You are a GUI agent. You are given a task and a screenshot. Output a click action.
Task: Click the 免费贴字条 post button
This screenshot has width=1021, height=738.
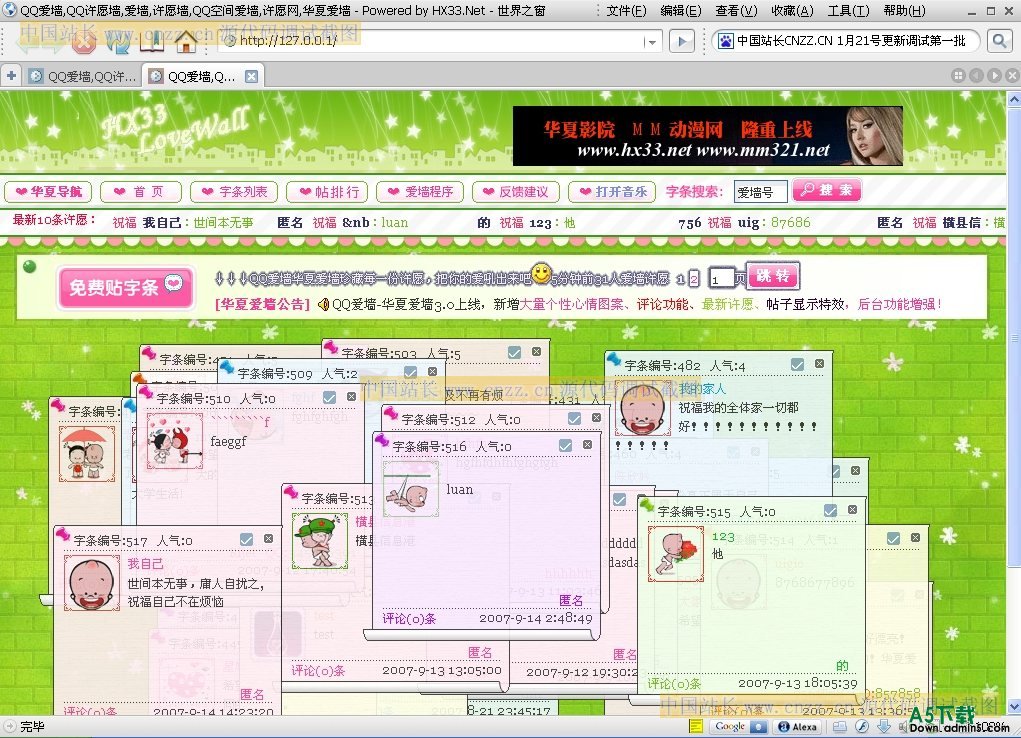[x=126, y=287]
